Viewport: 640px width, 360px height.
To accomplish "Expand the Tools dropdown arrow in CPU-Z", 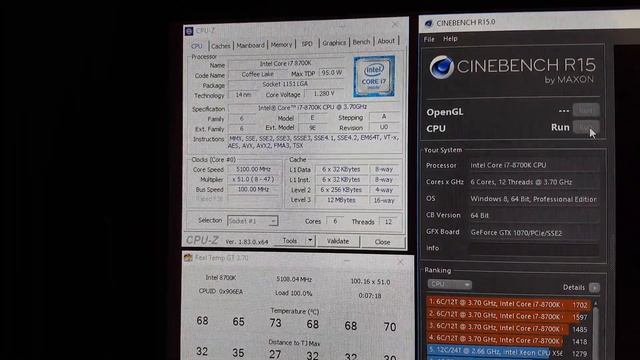I will click(x=310, y=240).
